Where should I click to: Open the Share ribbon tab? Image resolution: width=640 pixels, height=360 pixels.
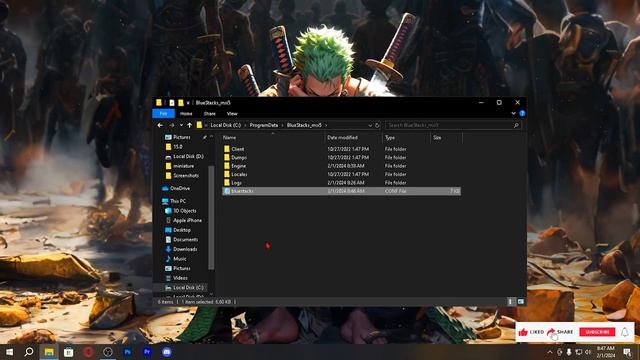(x=209, y=113)
